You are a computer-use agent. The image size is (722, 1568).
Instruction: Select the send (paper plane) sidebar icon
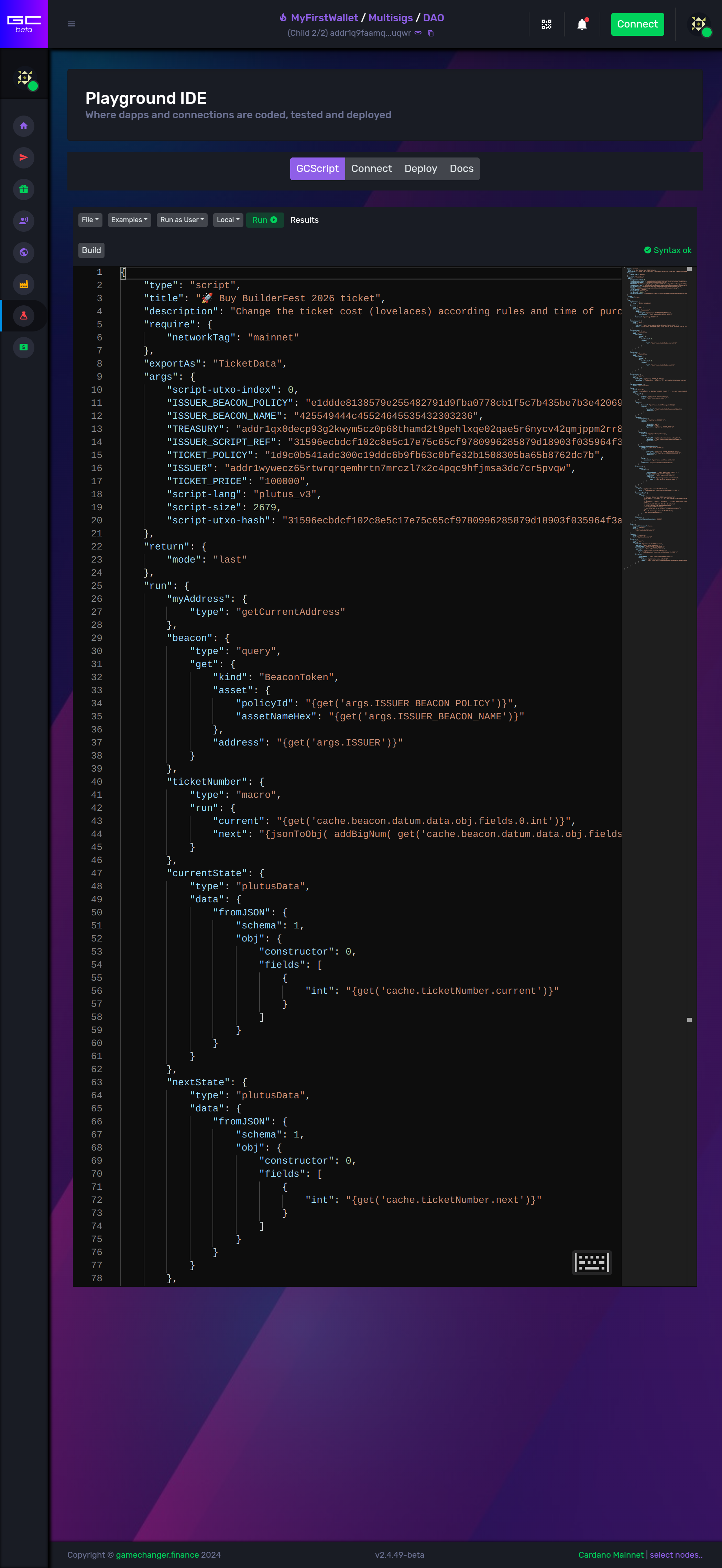(x=24, y=157)
